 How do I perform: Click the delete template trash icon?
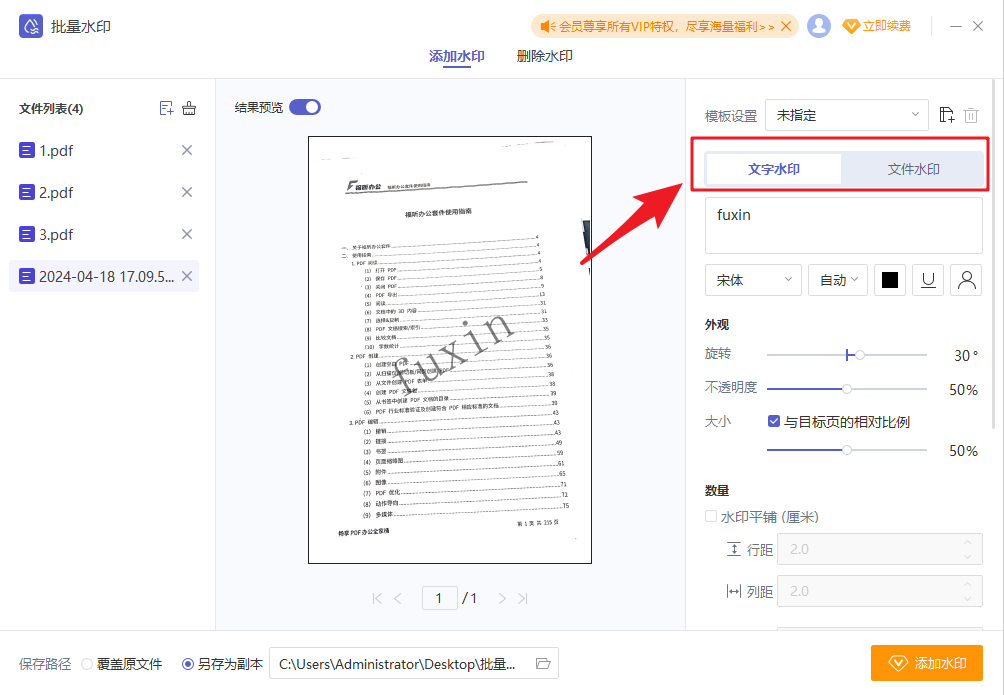click(971, 115)
